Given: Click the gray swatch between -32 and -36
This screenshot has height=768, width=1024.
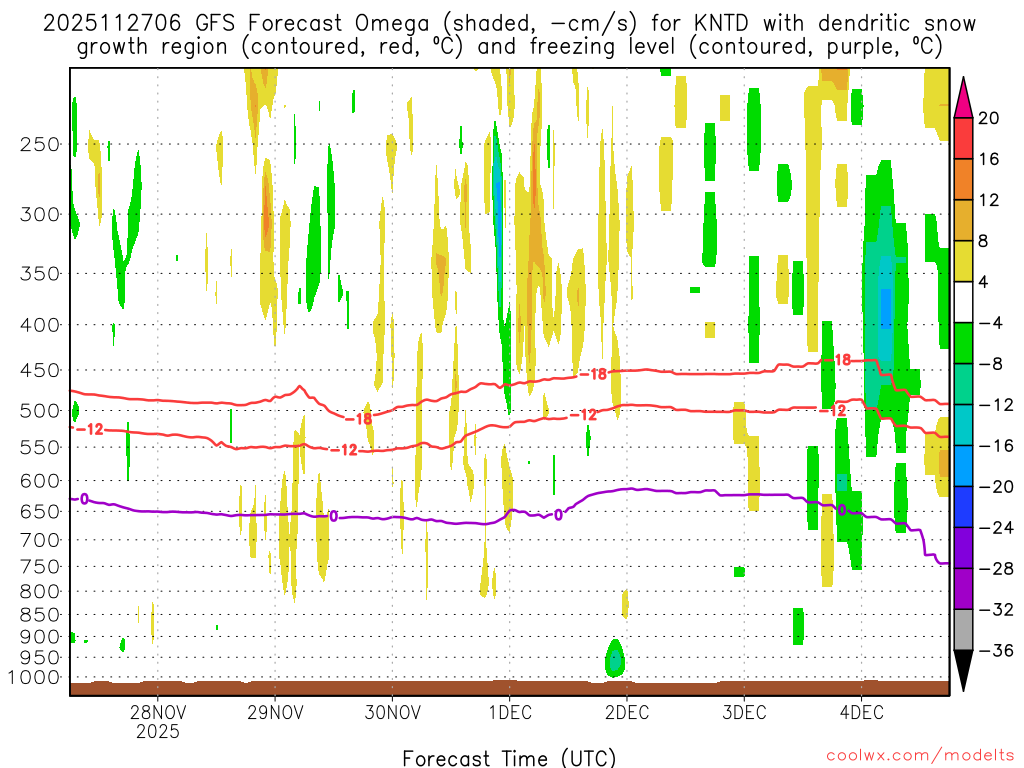Looking at the screenshot, I should [963, 630].
